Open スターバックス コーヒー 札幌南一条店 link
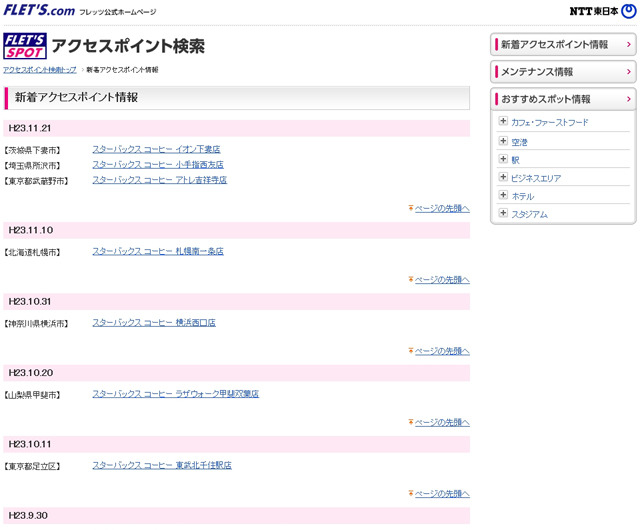 (158, 251)
